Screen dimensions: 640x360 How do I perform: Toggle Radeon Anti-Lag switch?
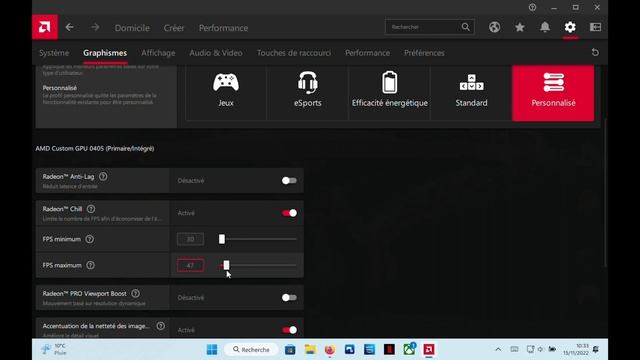[x=289, y=180]
